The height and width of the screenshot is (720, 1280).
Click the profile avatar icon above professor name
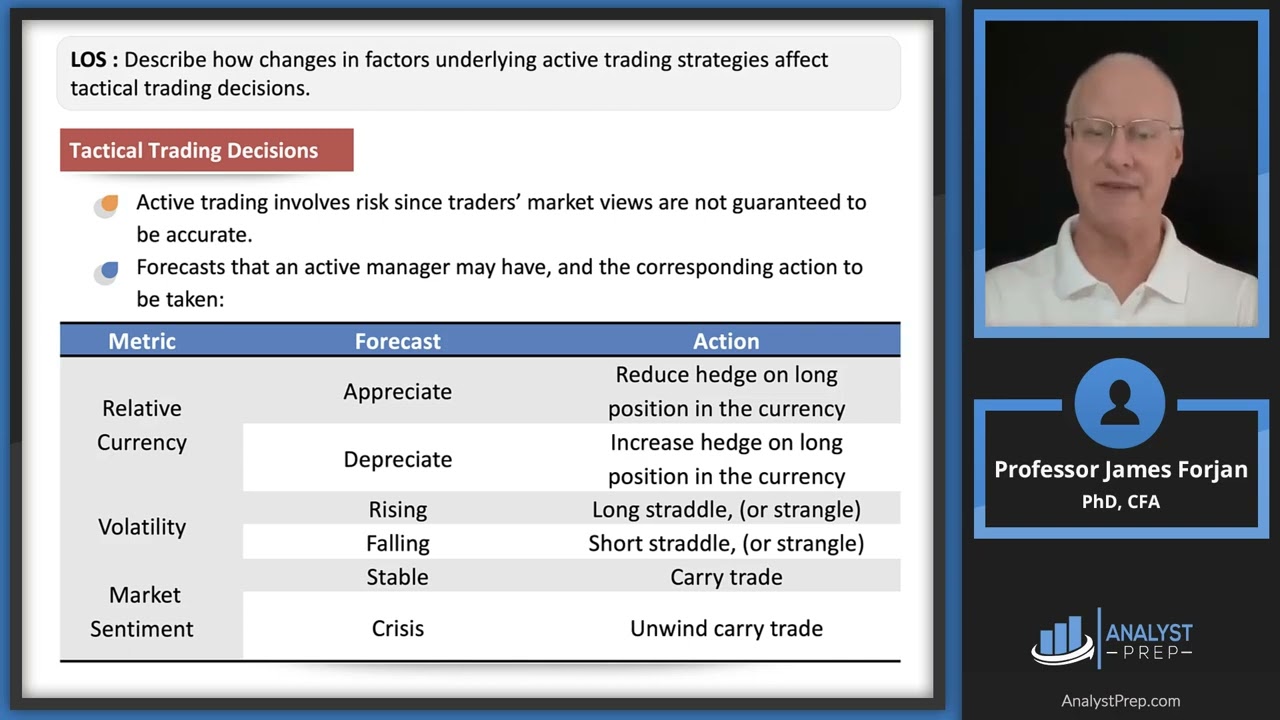pos(1119,403)
